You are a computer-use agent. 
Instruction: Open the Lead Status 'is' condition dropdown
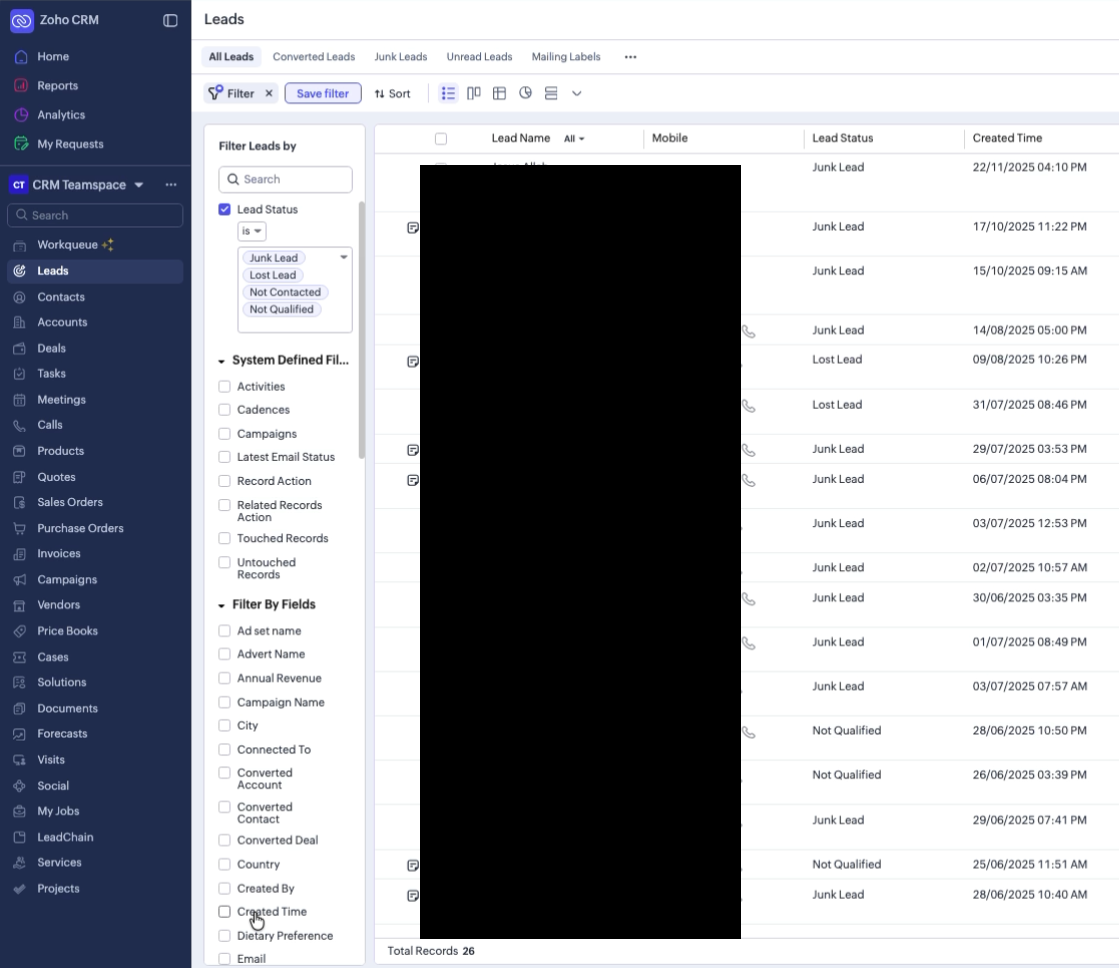[x=251, y=231]
